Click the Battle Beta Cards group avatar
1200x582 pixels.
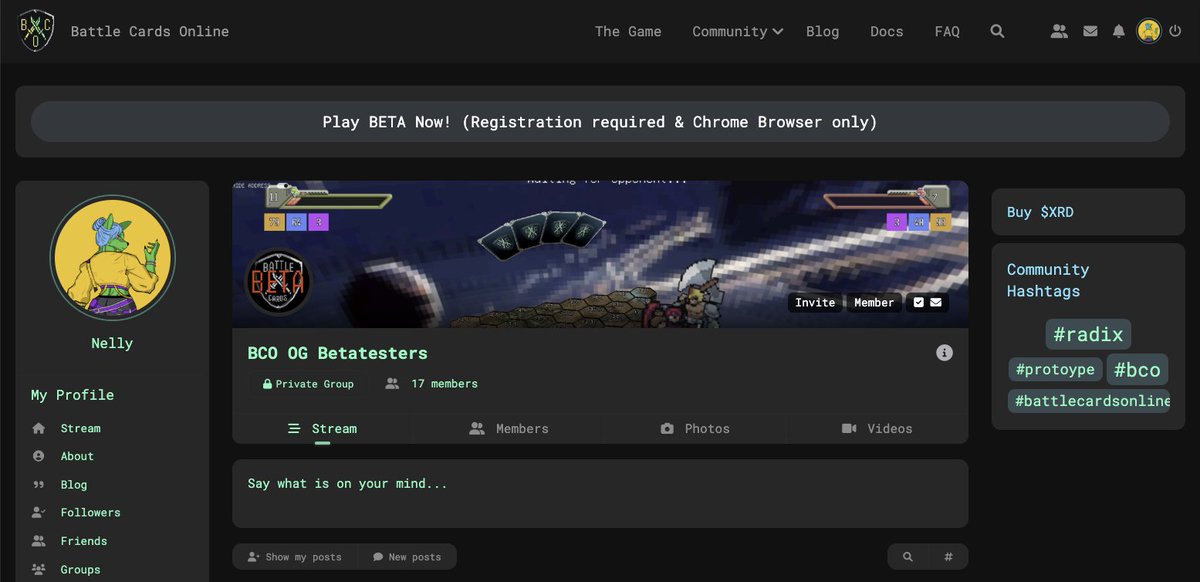(278, 281)
